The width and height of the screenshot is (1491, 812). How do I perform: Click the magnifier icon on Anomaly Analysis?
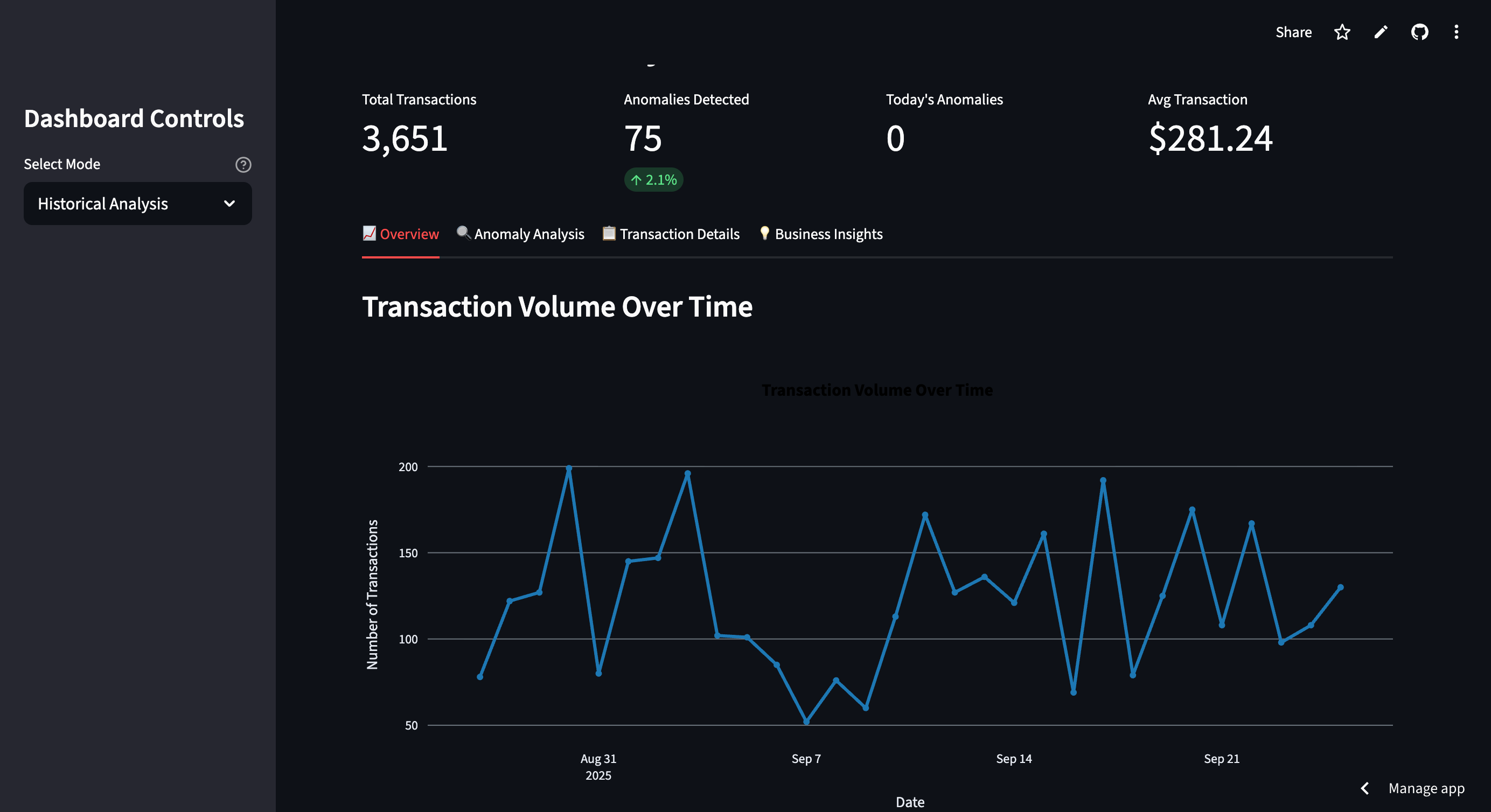coord(463,233)
